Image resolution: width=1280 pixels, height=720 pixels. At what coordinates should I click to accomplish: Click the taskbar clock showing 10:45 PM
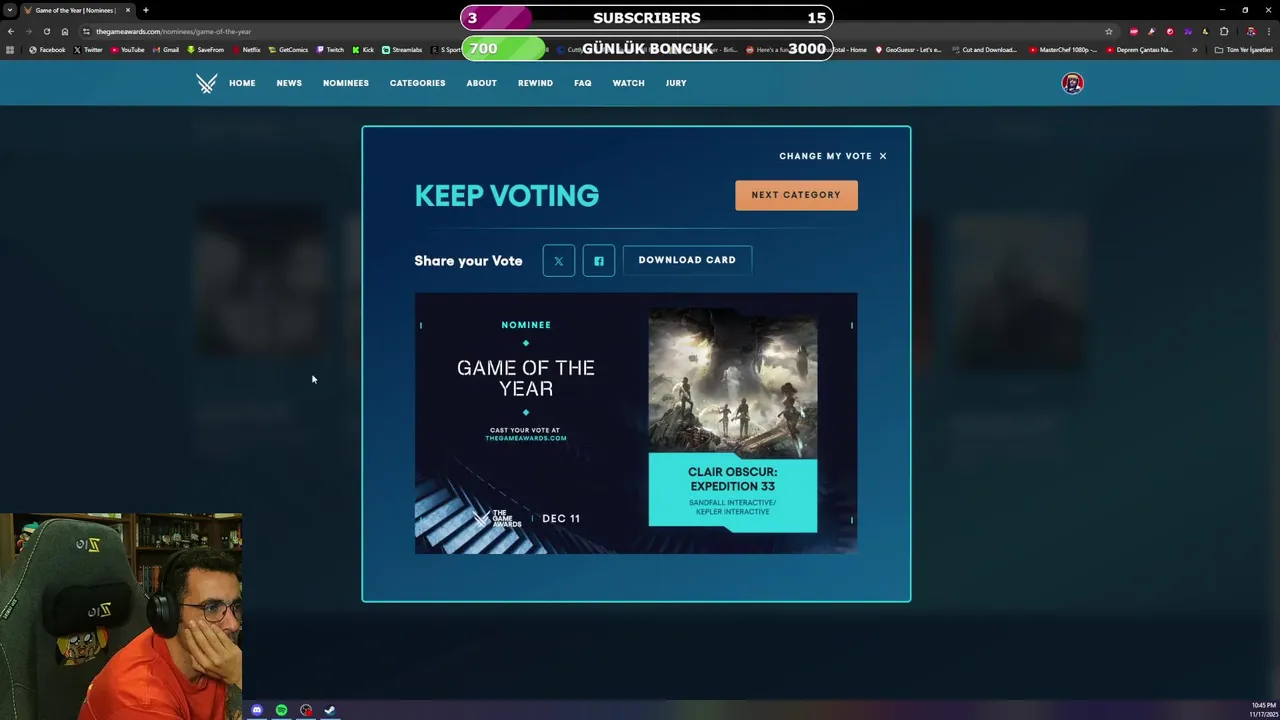coord(1263,708)
